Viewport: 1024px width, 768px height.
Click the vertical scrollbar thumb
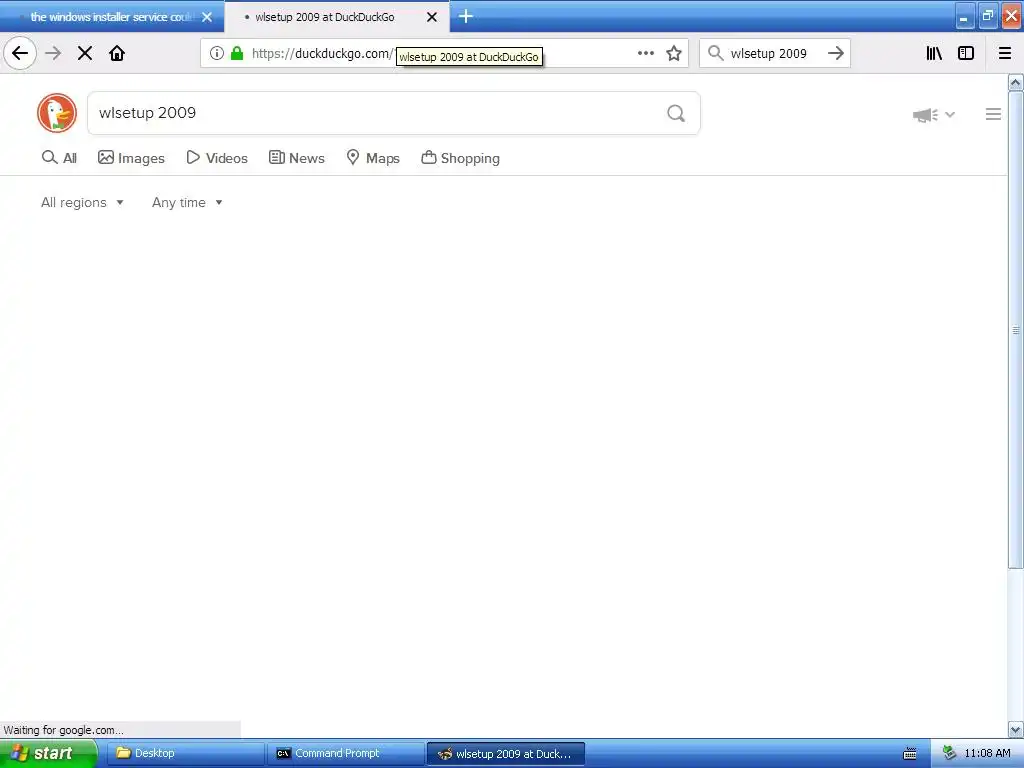1016,330
